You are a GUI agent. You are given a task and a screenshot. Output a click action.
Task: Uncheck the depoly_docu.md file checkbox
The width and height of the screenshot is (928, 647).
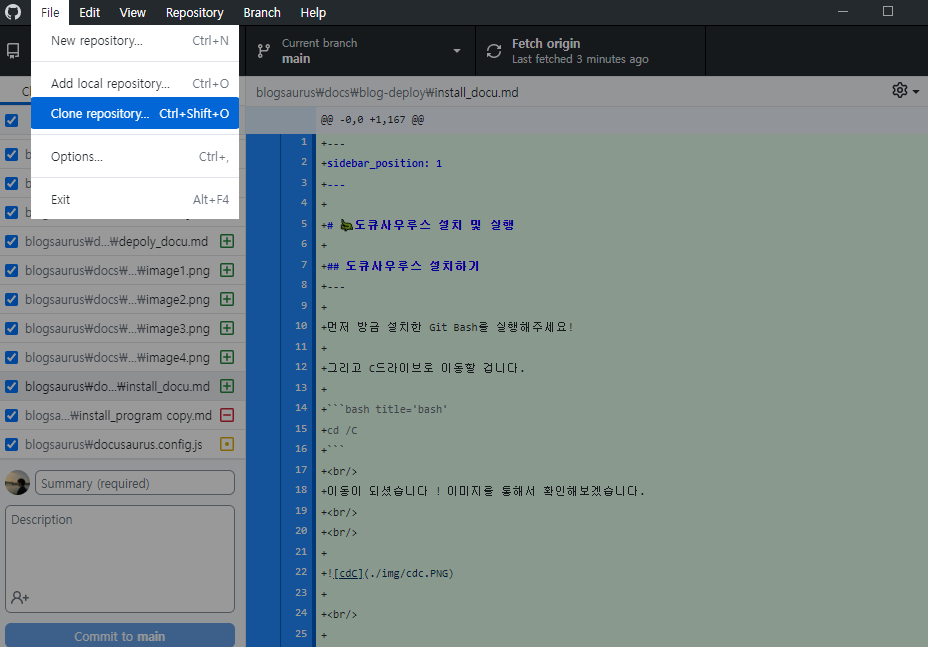click(x=11, y=242)
